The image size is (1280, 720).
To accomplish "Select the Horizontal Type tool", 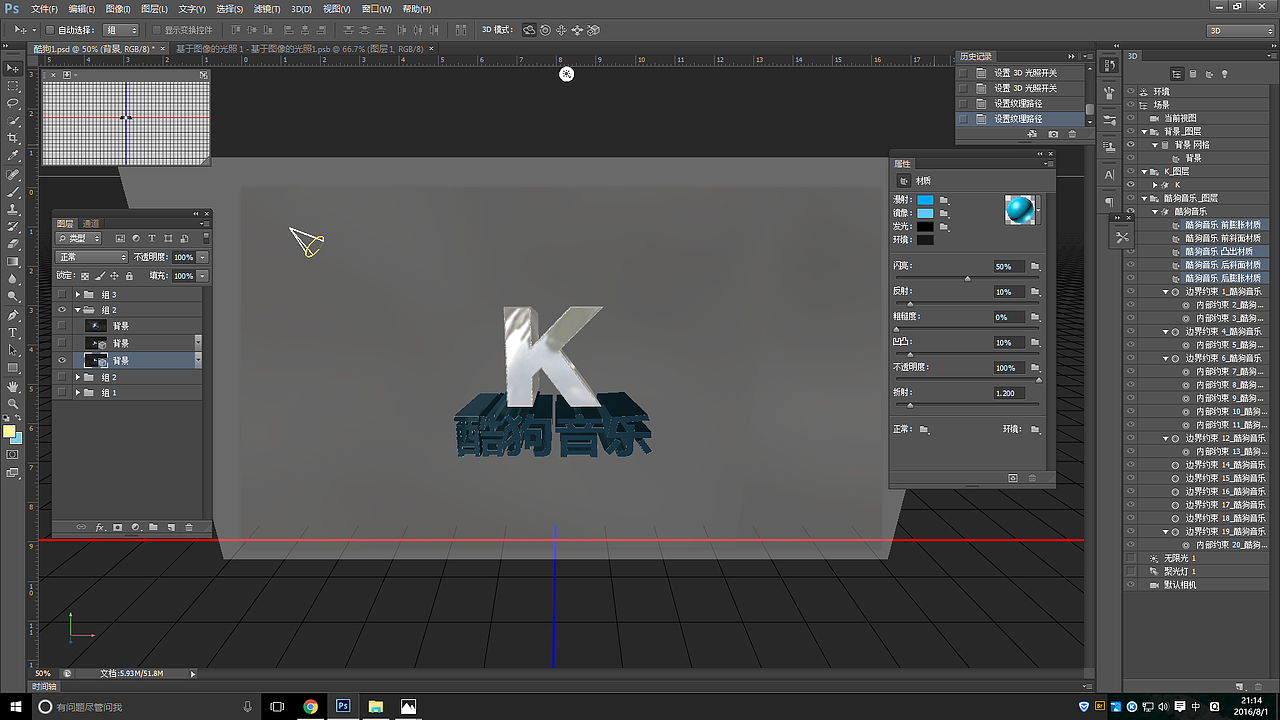I will coord(13,332).
